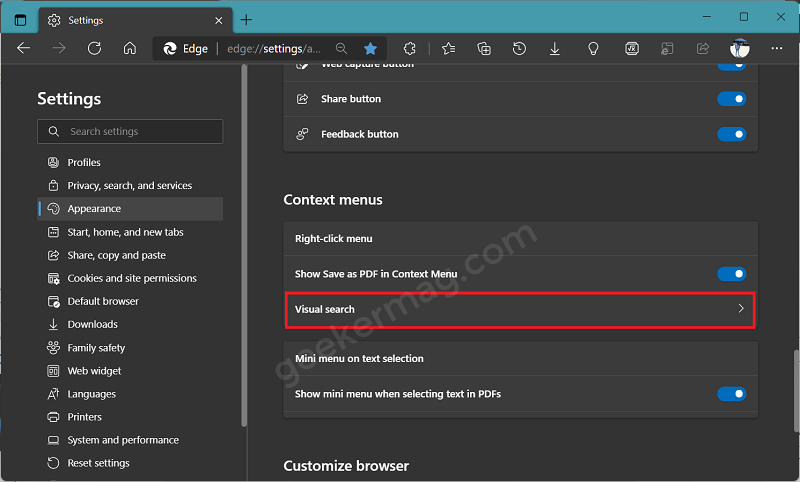Select Appearance in the sidebar
800x482 pixels.
tap(130, 209)
